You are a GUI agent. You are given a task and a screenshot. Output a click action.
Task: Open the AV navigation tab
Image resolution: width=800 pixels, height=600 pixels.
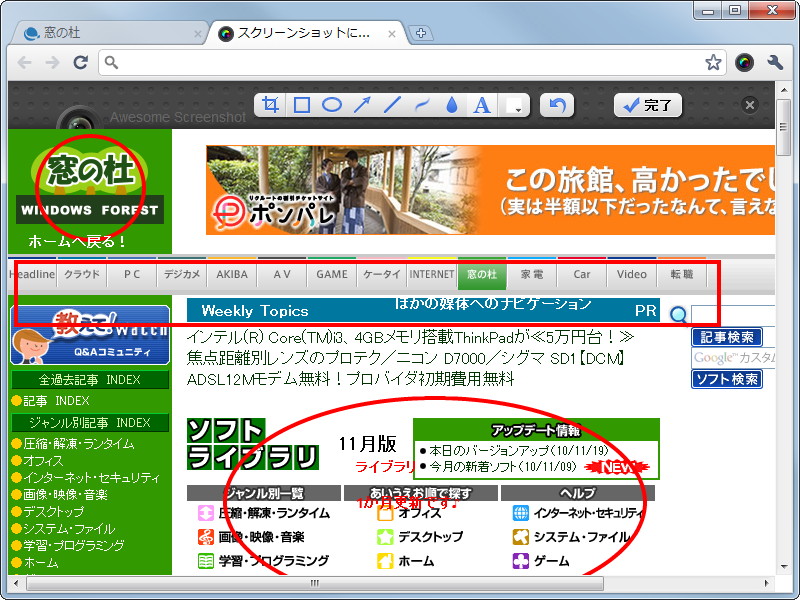[282, 274]
